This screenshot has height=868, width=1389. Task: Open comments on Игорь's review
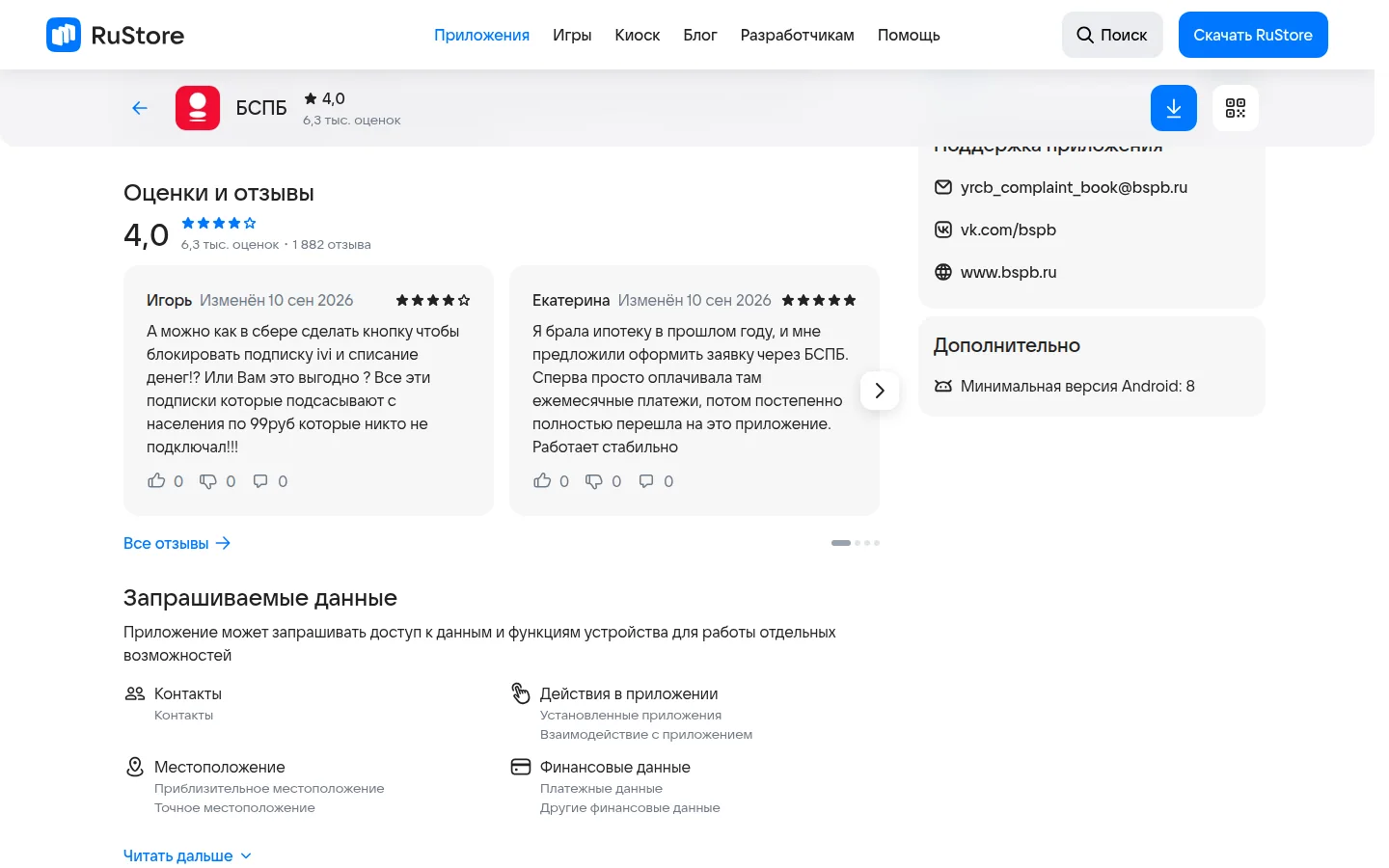260,480
